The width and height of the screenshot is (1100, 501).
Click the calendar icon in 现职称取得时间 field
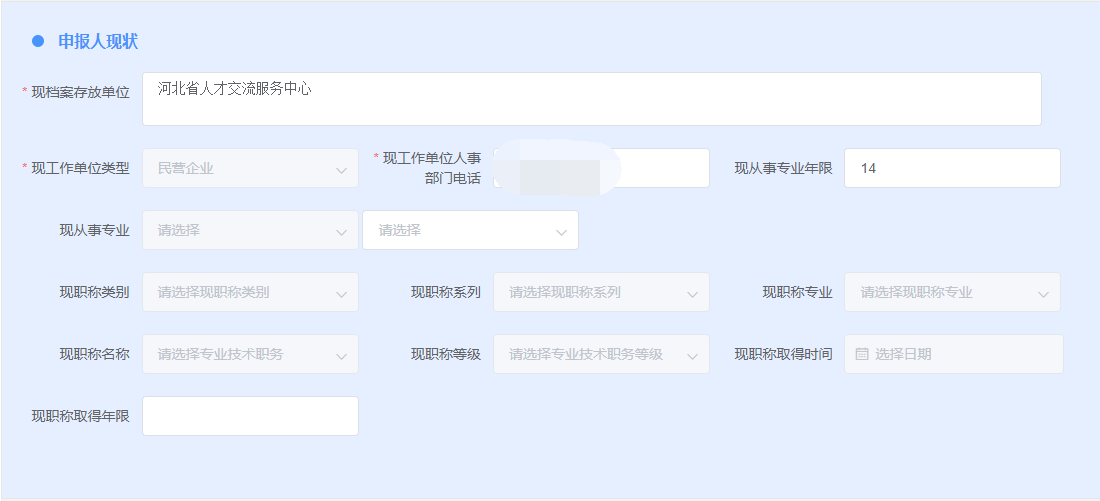click(862, 354)
